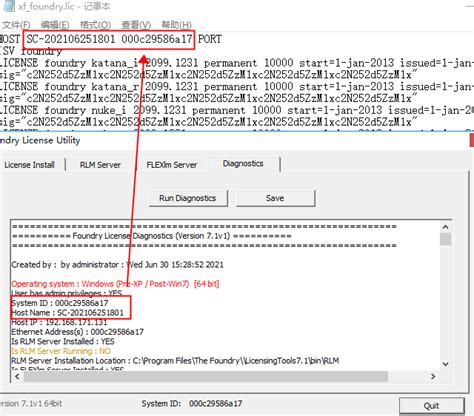Image resolution: width=474 pixels, height=416 pixels.
Task: Click the 'Ethernet Address(s)' line
Action: click(x=78, y=332)
